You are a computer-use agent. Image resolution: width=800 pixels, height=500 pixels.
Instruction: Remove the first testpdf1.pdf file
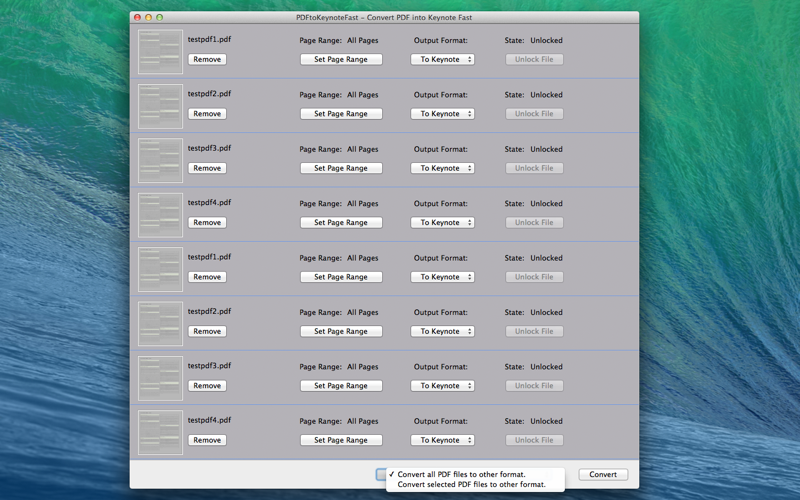pos(207,59)
